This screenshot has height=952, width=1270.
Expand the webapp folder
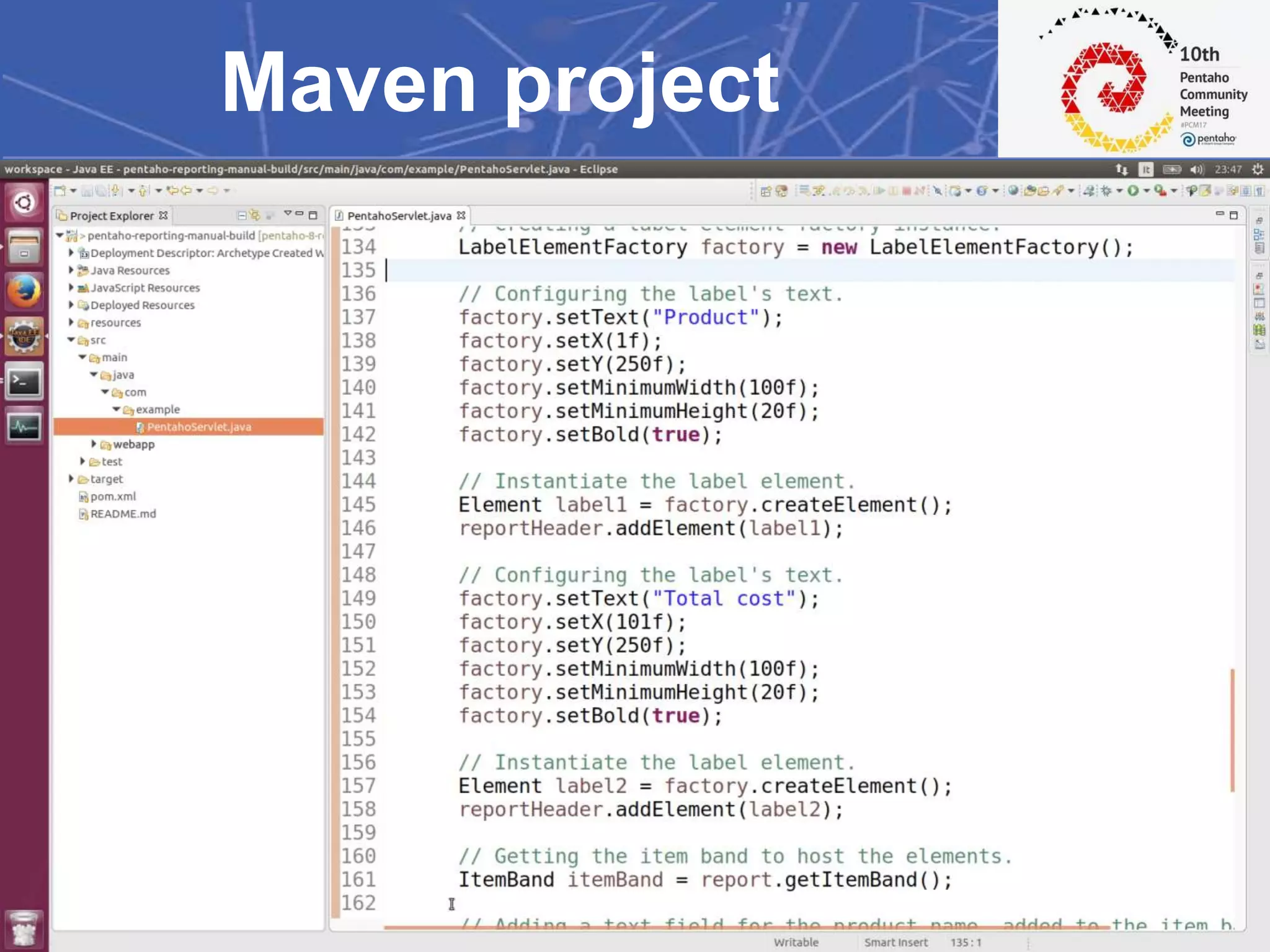click(94, 444)
